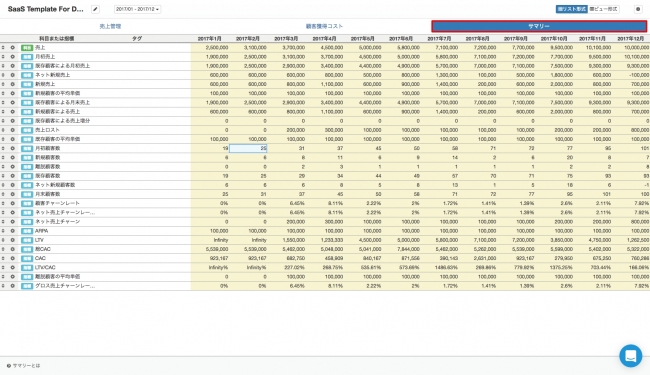The width and height of the screenshot is (650, 375).
Task: Click the 1,262,500 cell in LTV row
Action: coord(631,240)
